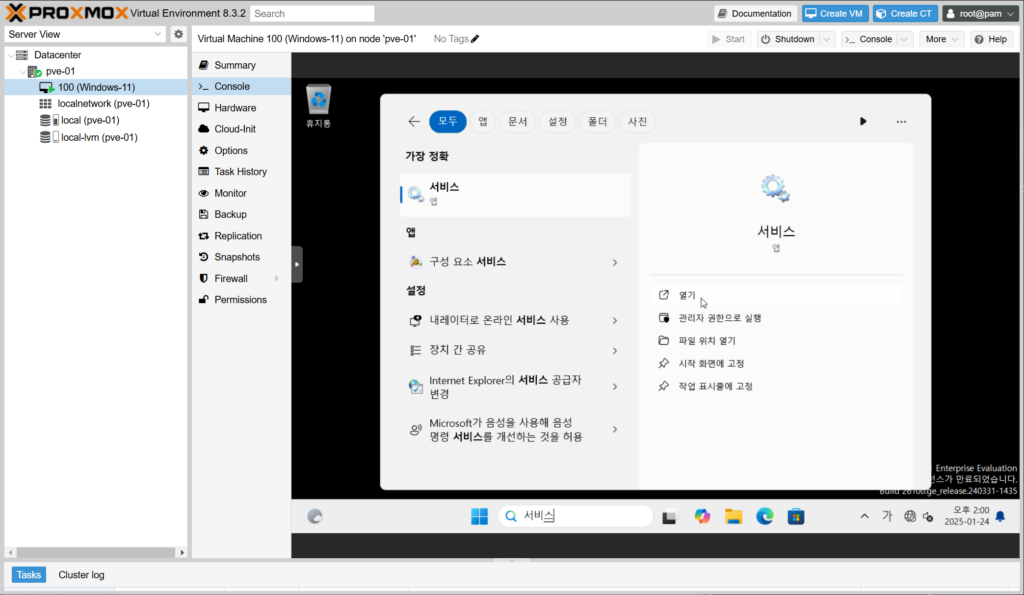Open File Explorer from the taskbar
1024x595 pixels.
point(733,516)
